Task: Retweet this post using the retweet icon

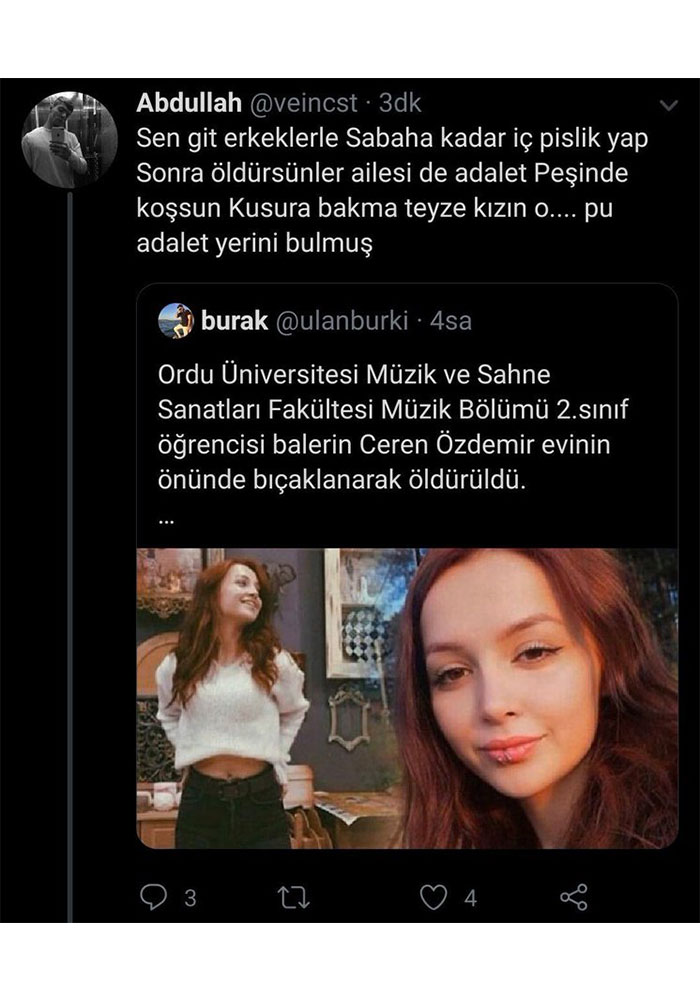Action: (x=295, y=898)
